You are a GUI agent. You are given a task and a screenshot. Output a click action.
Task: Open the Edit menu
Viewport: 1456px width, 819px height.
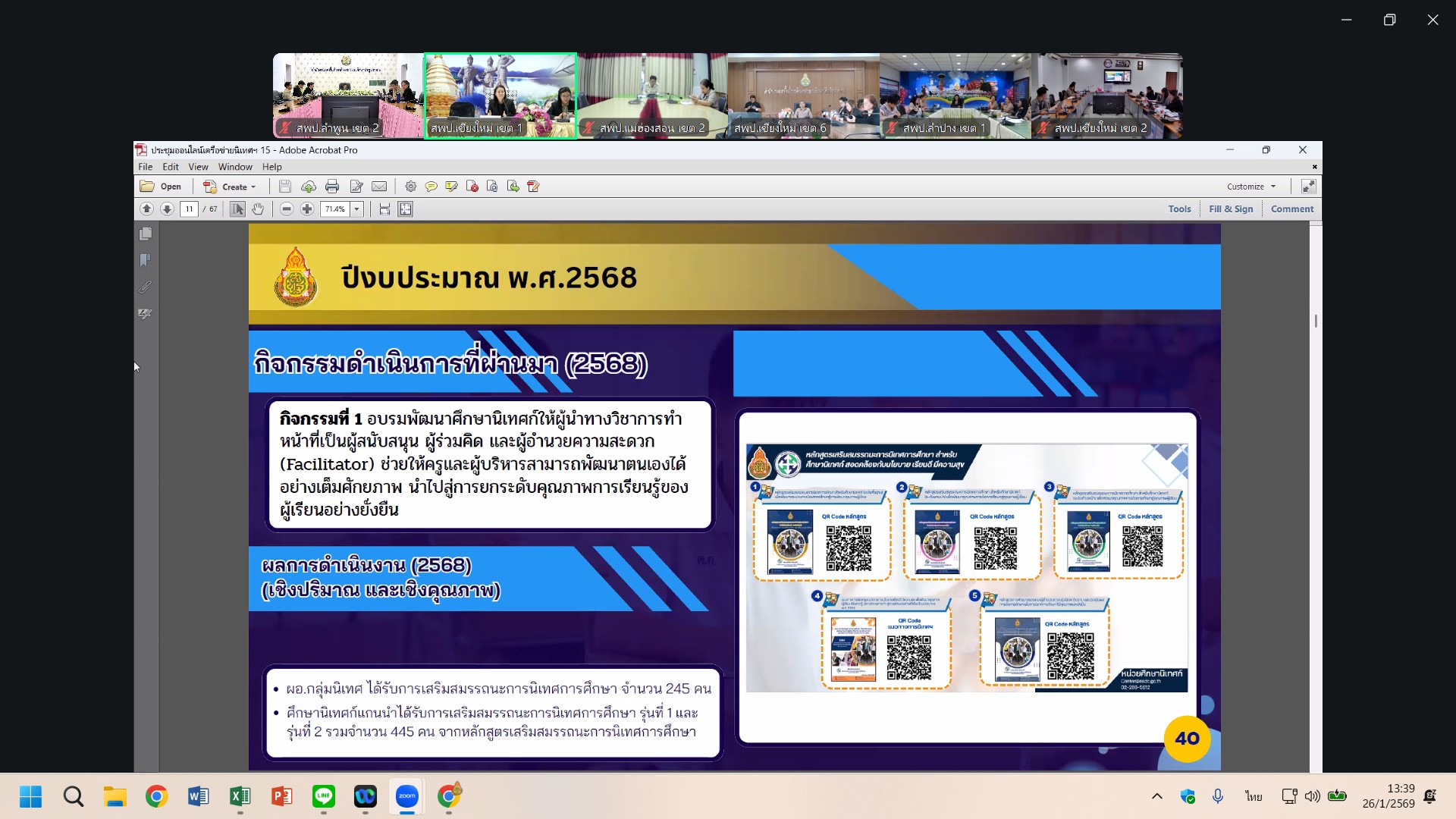click(171, 167)
